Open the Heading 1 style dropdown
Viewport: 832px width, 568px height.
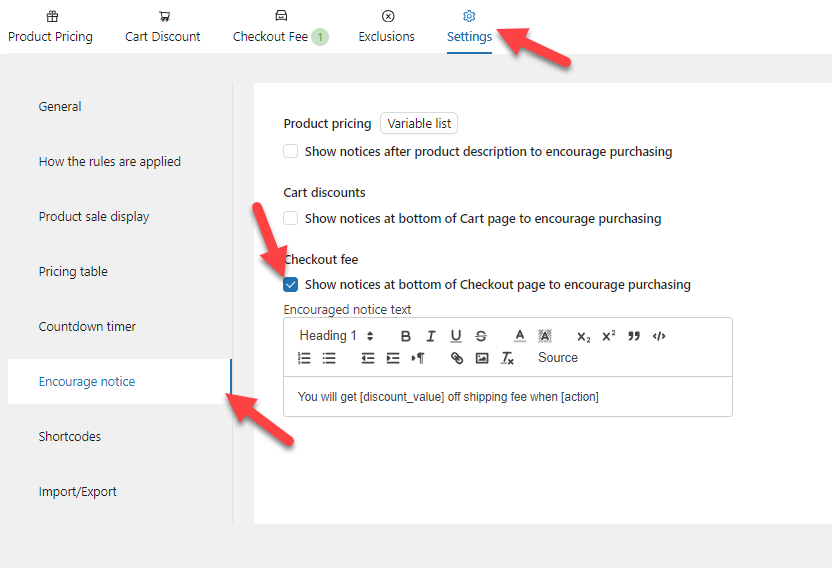[336, 336]
